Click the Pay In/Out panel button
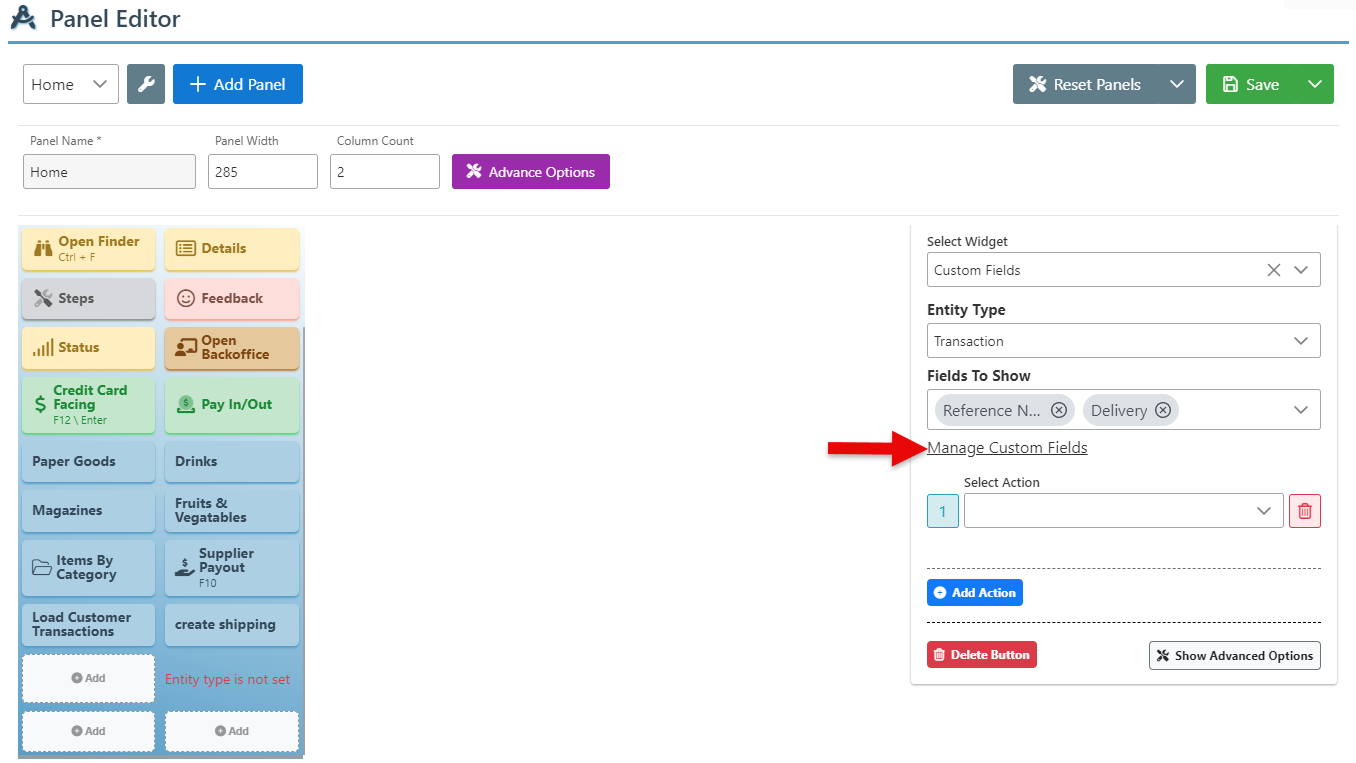Image resolution: width=1356 pixels, height=763 pixels. (x=232, y=405)
